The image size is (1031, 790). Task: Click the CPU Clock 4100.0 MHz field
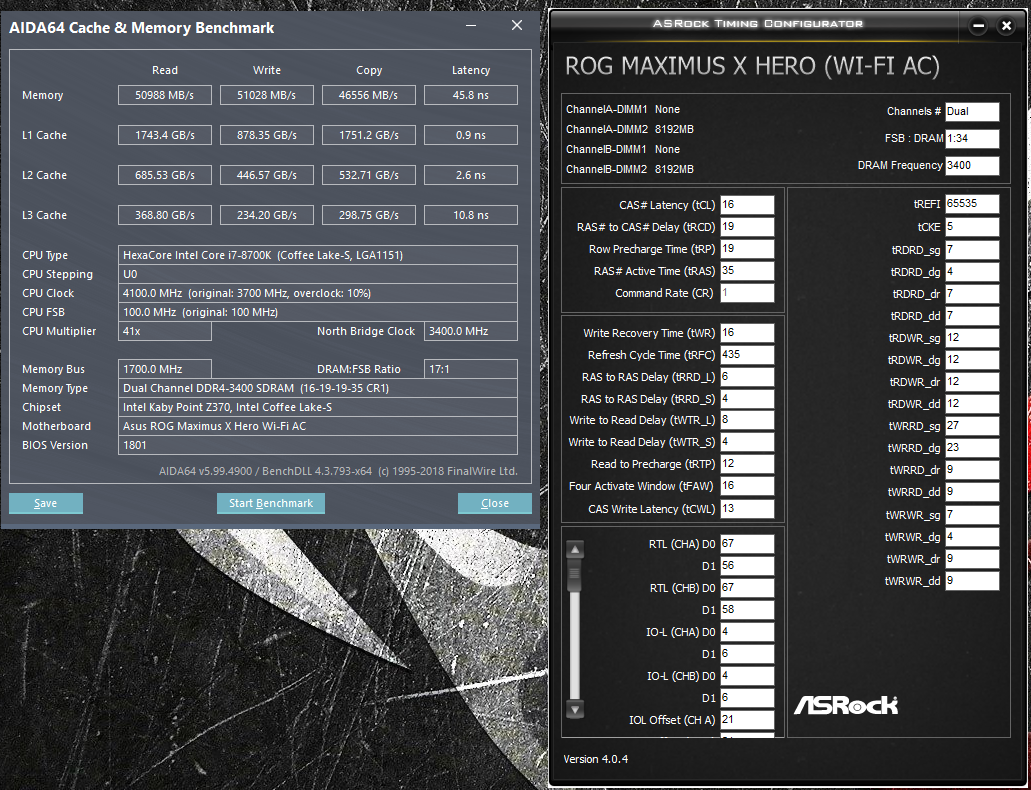click(x=318, y=293)
